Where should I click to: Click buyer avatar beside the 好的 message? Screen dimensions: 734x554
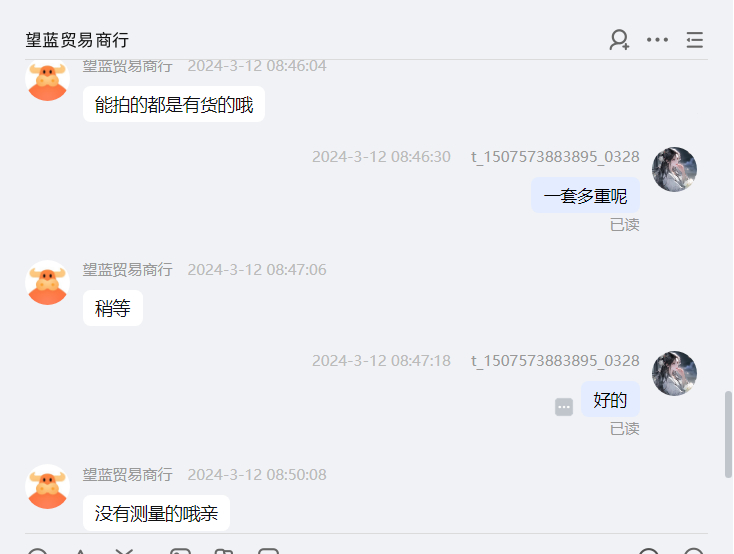(674, 374)
